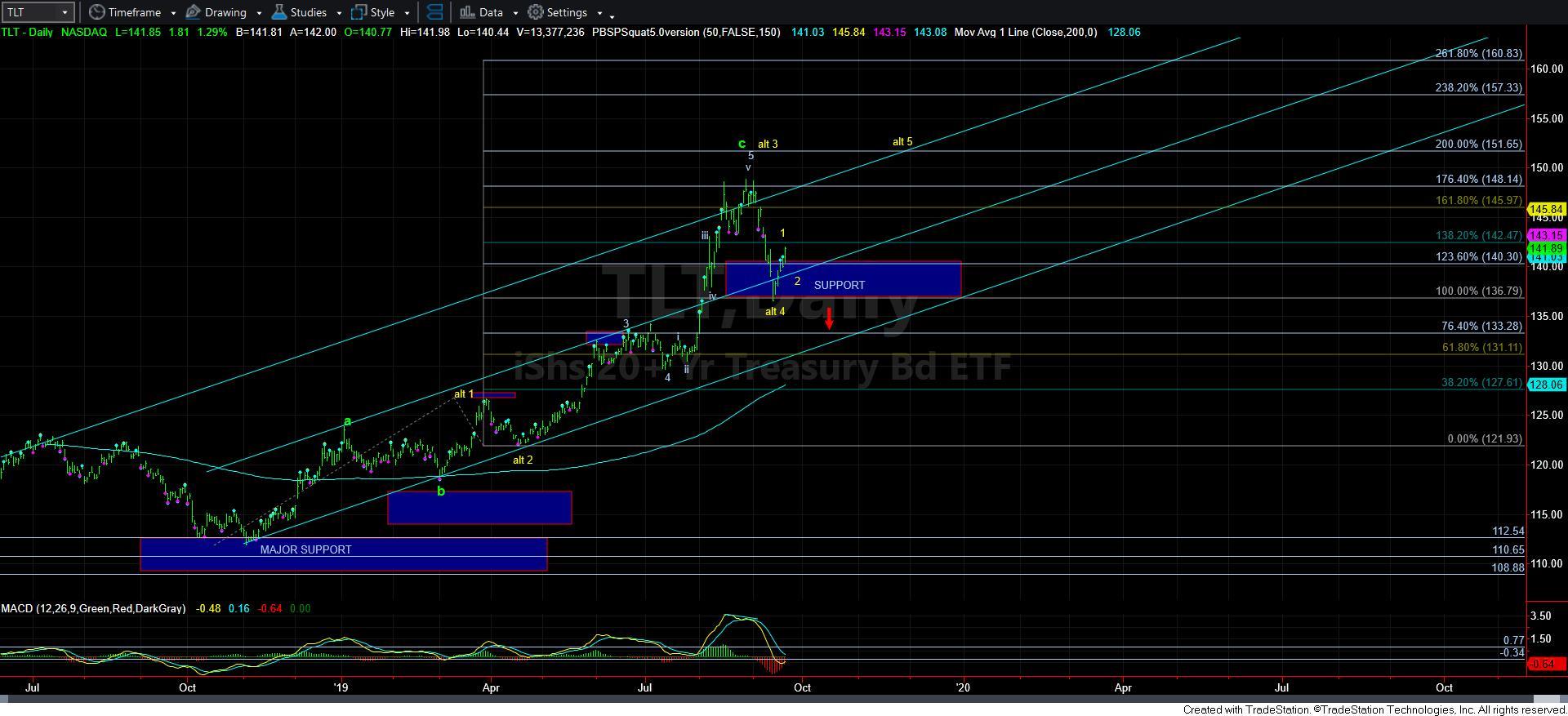The image size is (1568, 716).
Task: Click the yellow 145.84 price axis tag
Action: pyautogui.click(x=1546, y=209)
